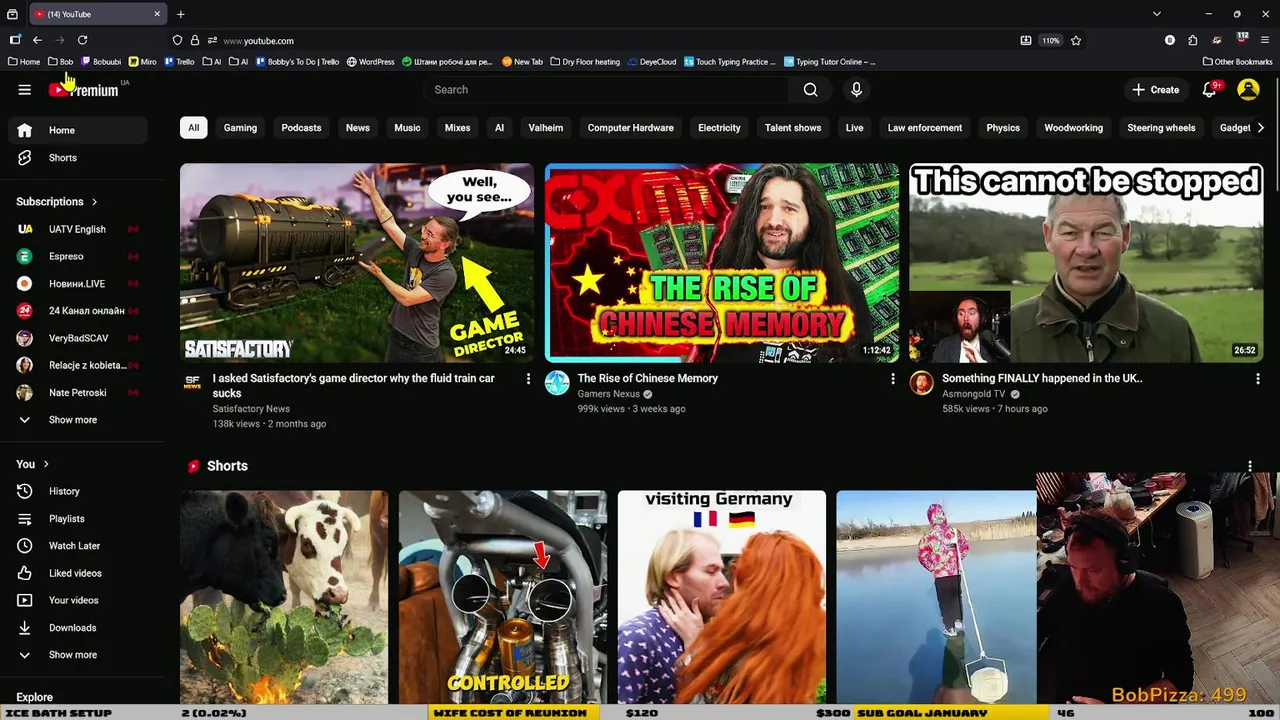Open the browser extensions puzzle icon
Screen dimensions: 1280x720
(x=1193, y=41)
